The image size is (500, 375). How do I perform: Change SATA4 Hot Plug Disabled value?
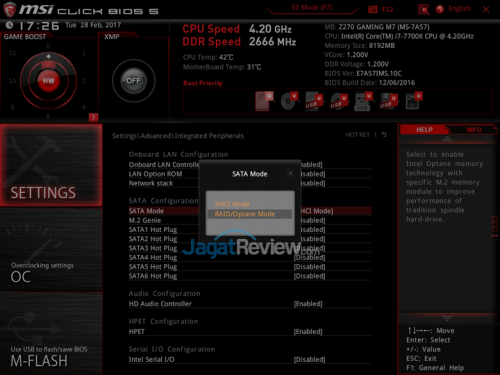pyautogui.click(x=309, y=258)
